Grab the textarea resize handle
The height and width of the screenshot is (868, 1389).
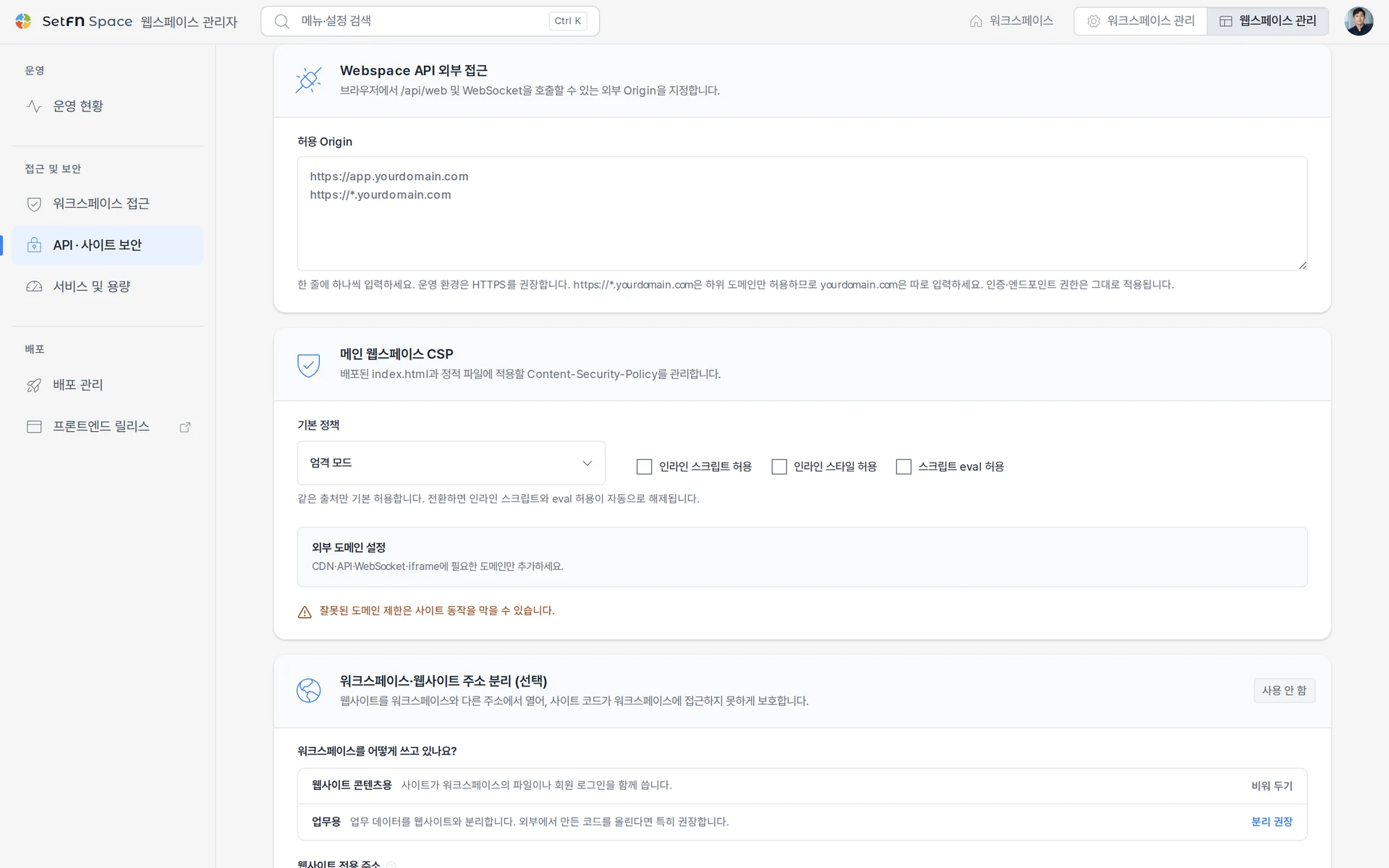1302,265
